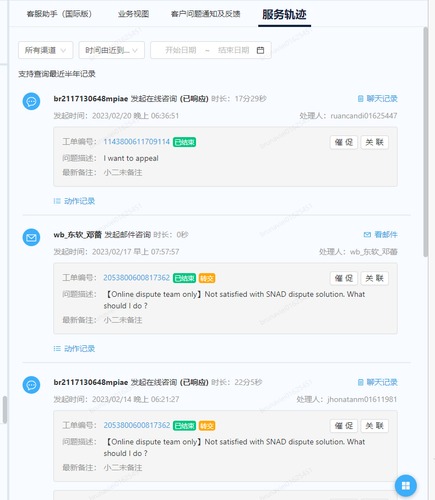The image size is (435, 500).
Task: Click the 'I want to appeal' description text
Action: point(131,158)
